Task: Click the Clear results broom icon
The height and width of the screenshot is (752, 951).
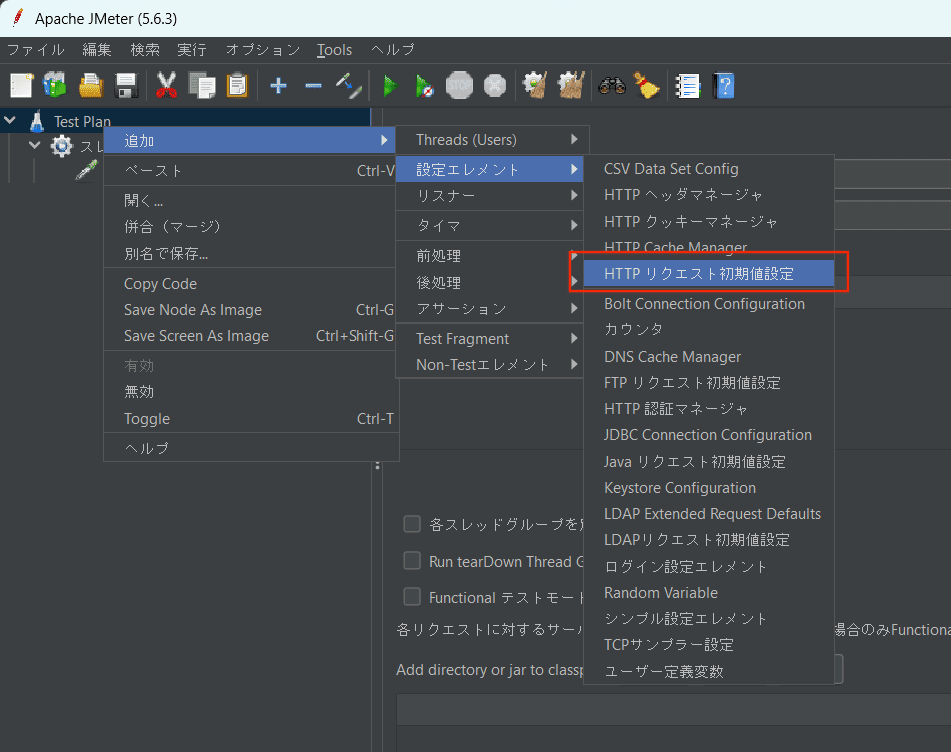Action: tap(535, 85)
